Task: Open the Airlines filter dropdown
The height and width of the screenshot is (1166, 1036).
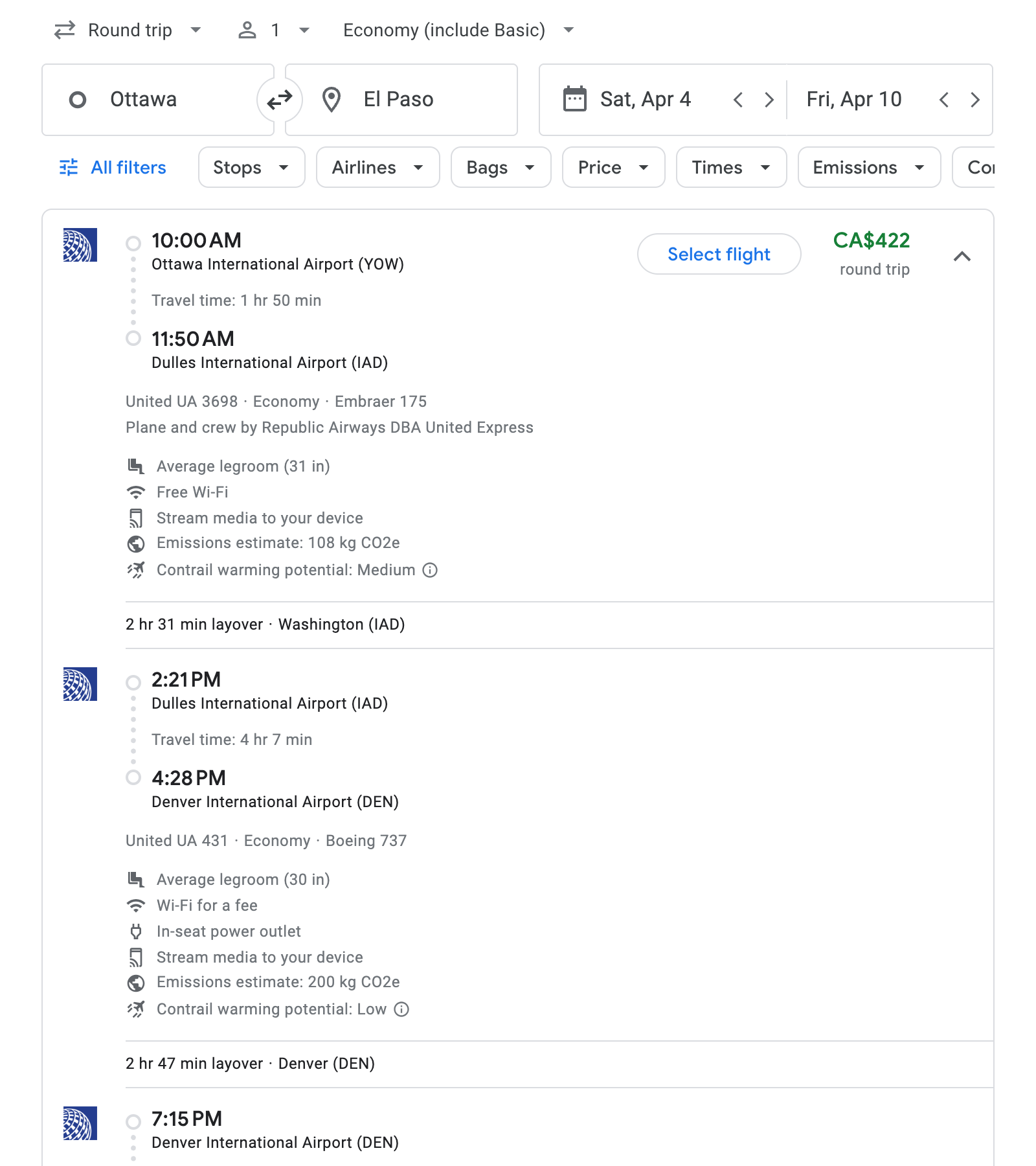Action: coord(377,167)
